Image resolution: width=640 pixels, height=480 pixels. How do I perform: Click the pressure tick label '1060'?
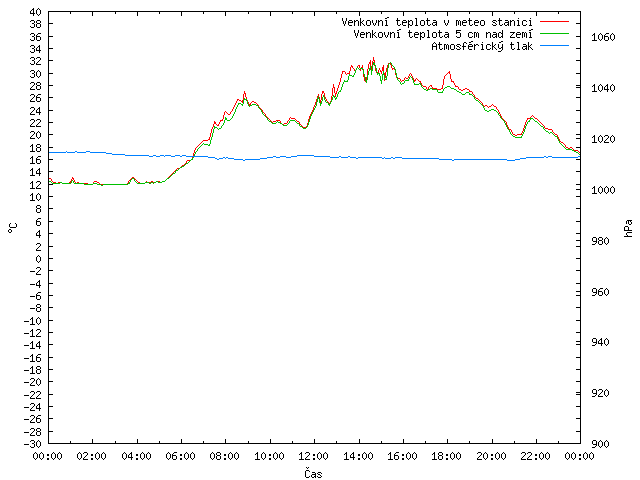[603, 38]
